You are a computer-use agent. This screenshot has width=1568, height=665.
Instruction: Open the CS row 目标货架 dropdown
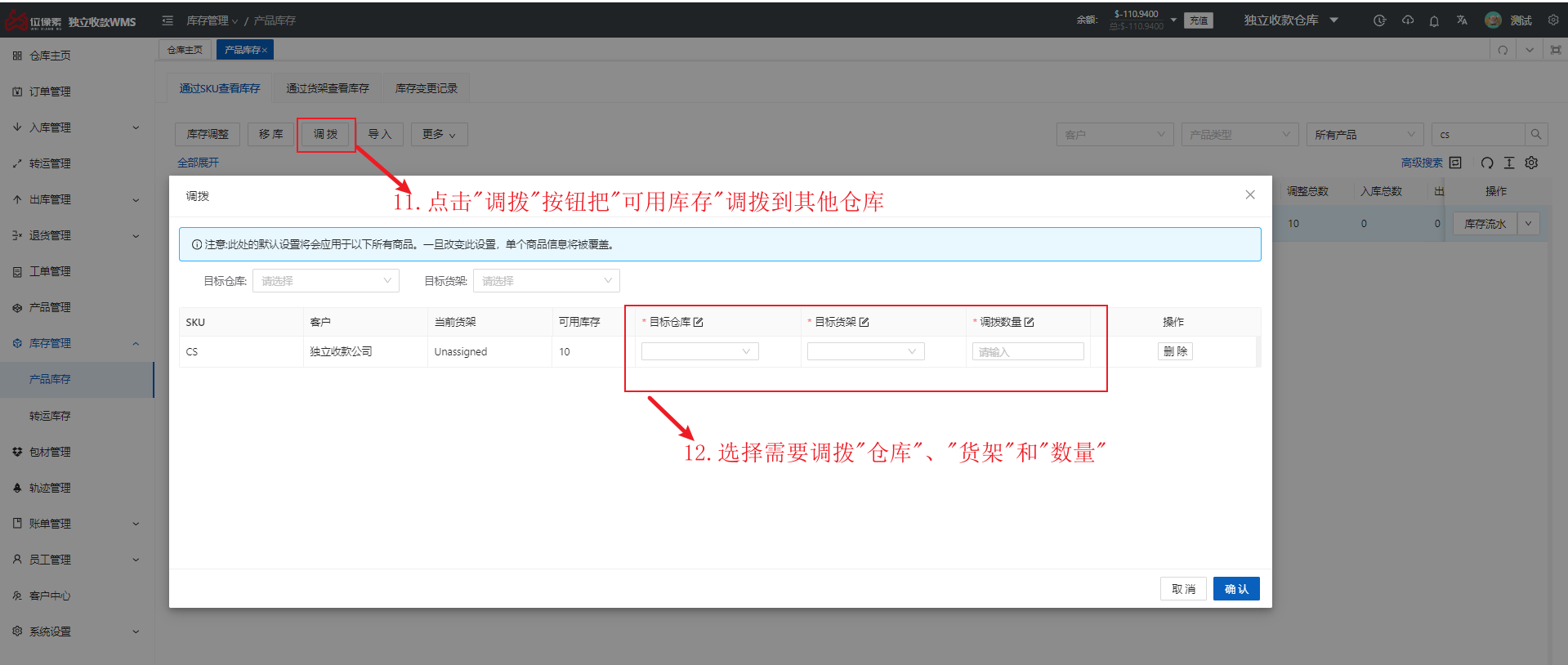pos(865,351)
